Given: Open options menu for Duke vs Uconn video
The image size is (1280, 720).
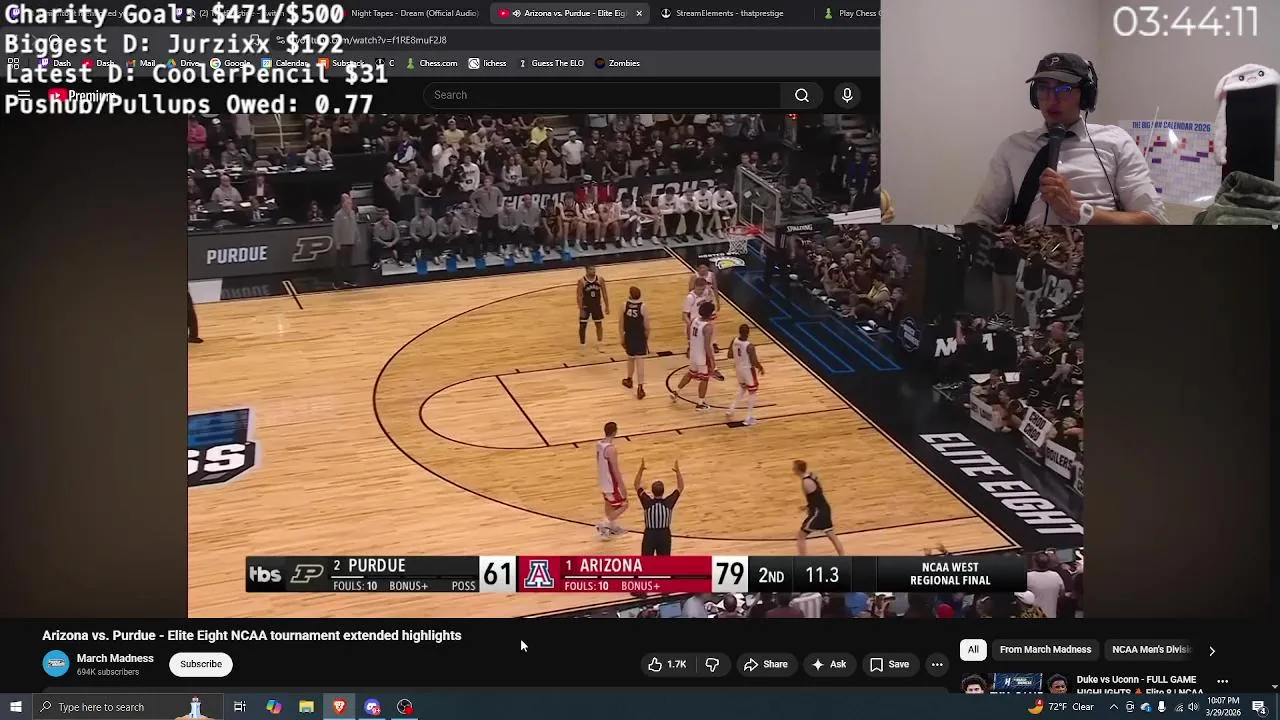Looking at the screenshot, I should 1222,681.
